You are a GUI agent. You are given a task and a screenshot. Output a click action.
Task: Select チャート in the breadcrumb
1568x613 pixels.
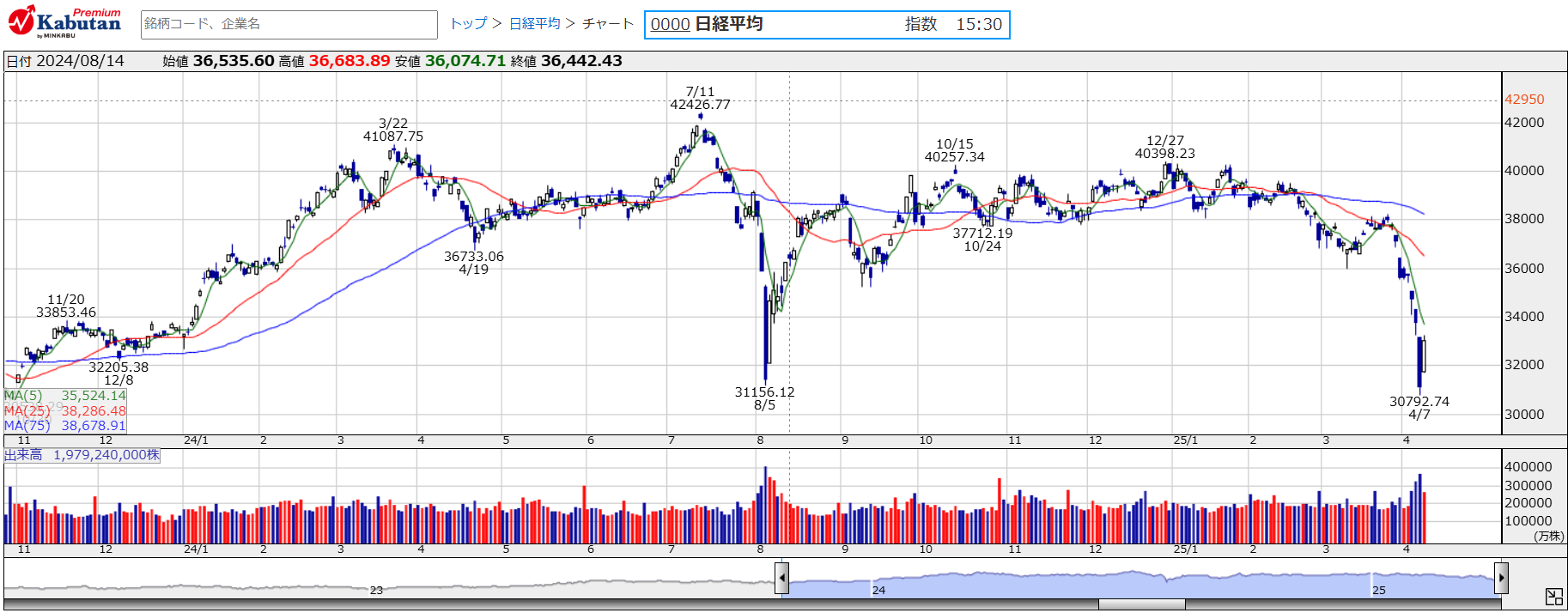coord(607,24)
